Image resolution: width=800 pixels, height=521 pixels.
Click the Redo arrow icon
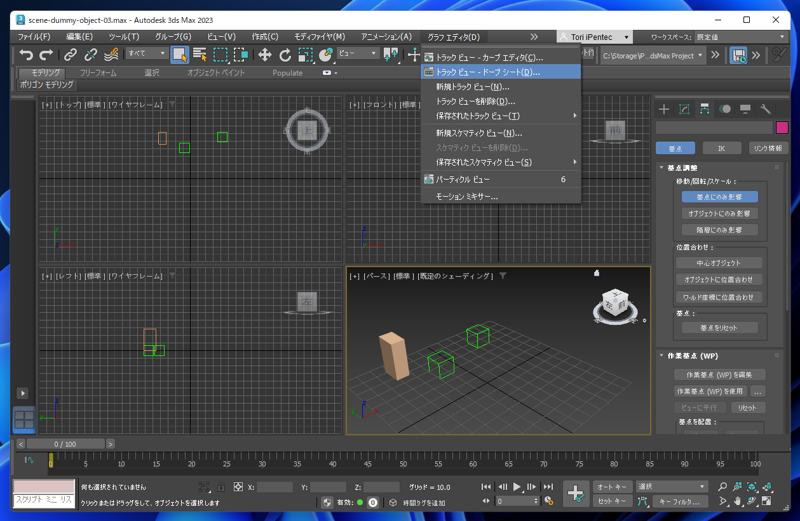tap(46, 55)
